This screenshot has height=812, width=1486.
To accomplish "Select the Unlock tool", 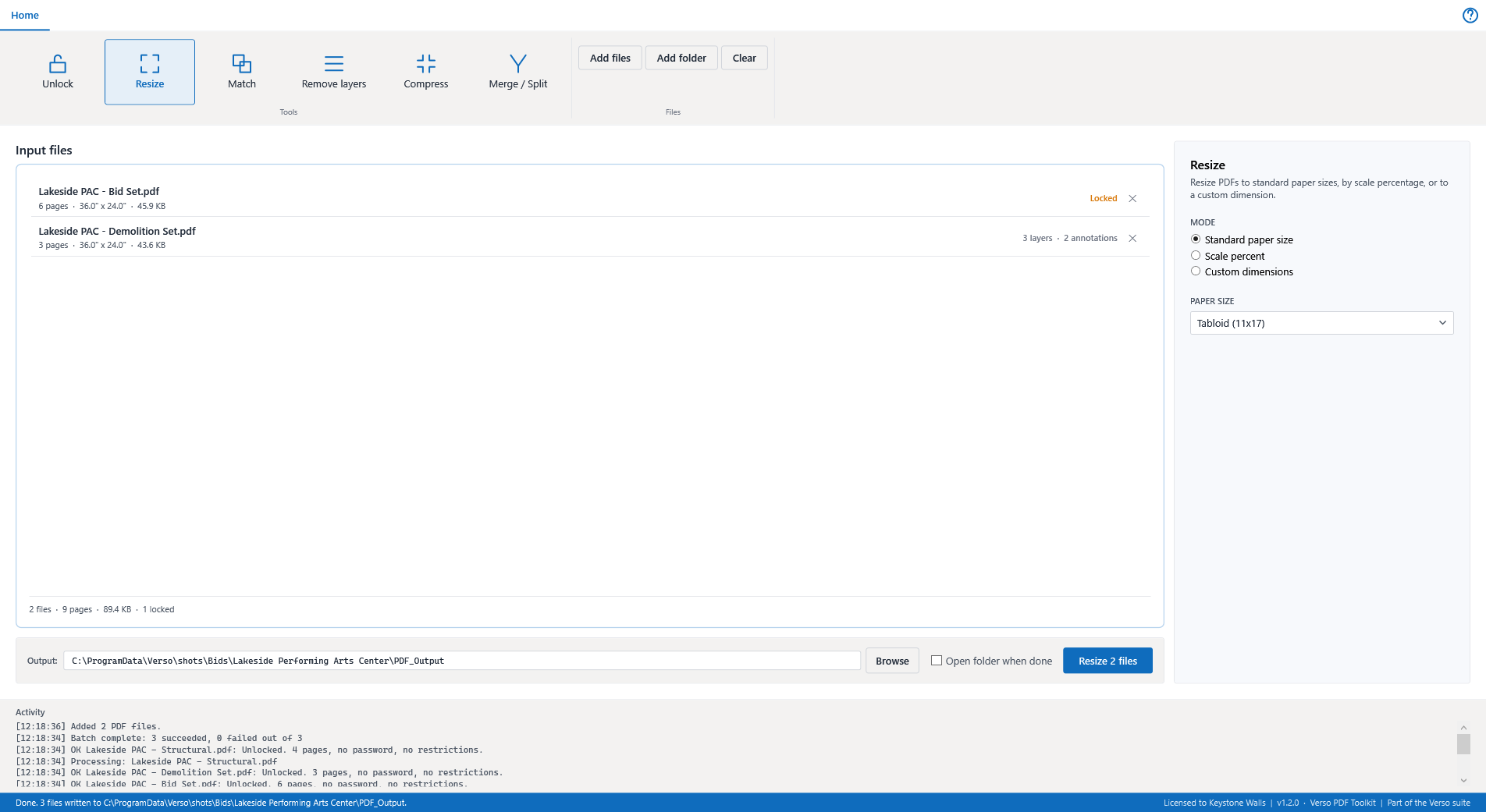I will pos(58,72).
